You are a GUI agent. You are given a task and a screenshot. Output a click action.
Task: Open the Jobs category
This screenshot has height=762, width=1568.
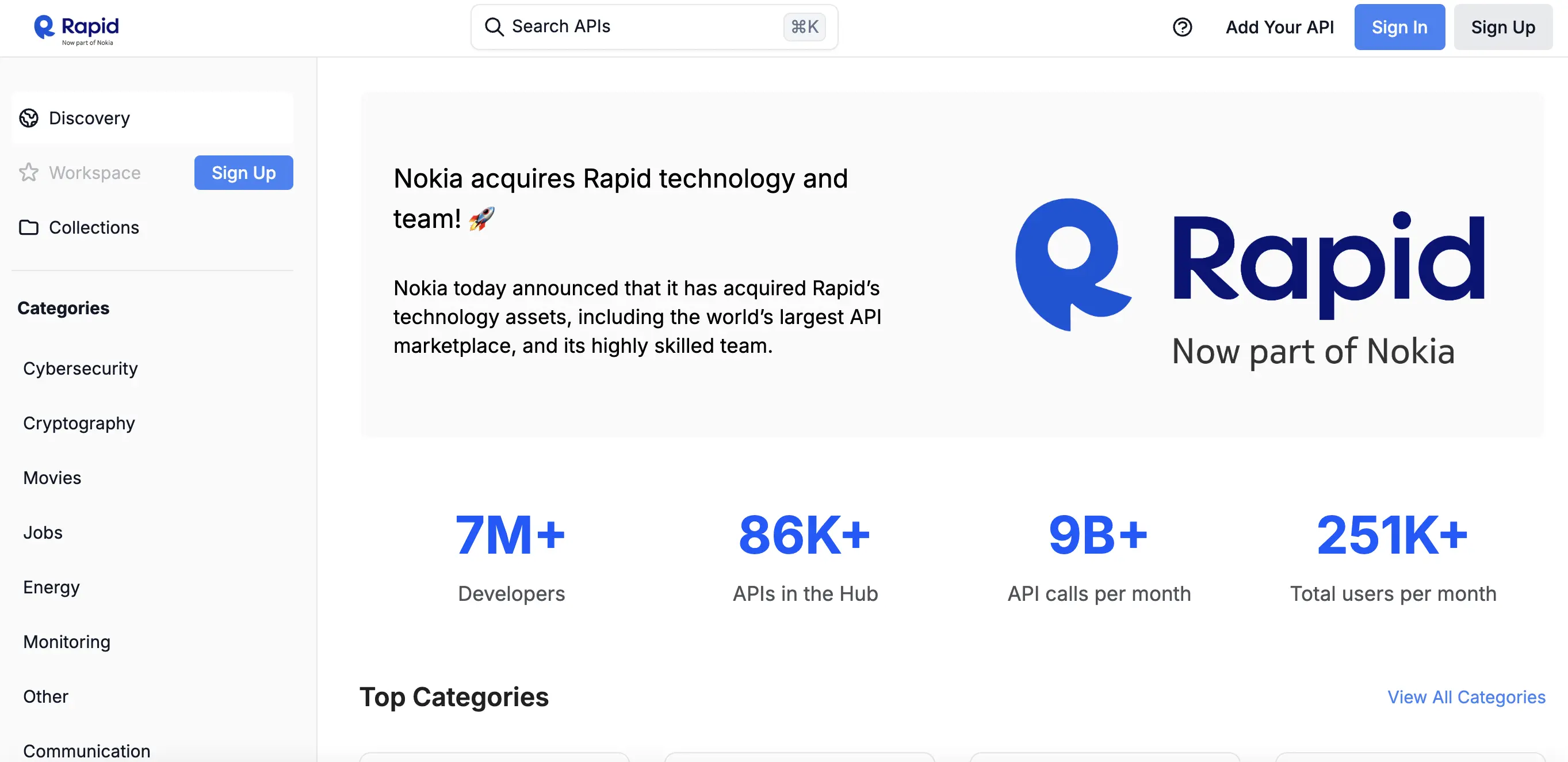pos(43,532)
